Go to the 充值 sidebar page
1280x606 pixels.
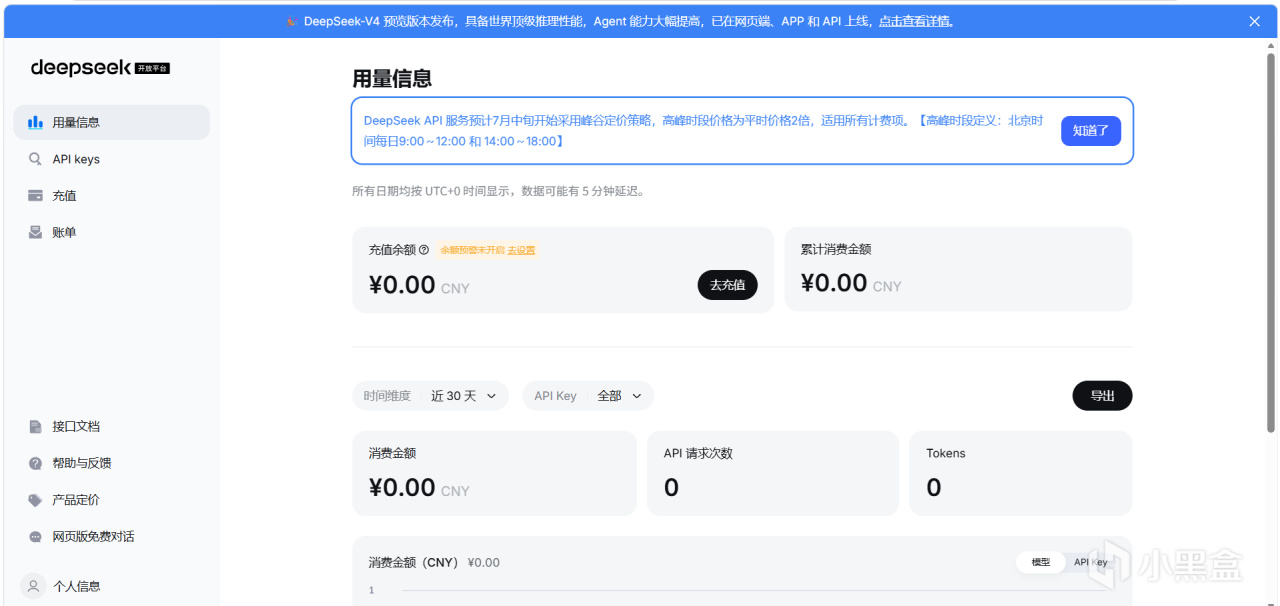click(x=112, y=196)
